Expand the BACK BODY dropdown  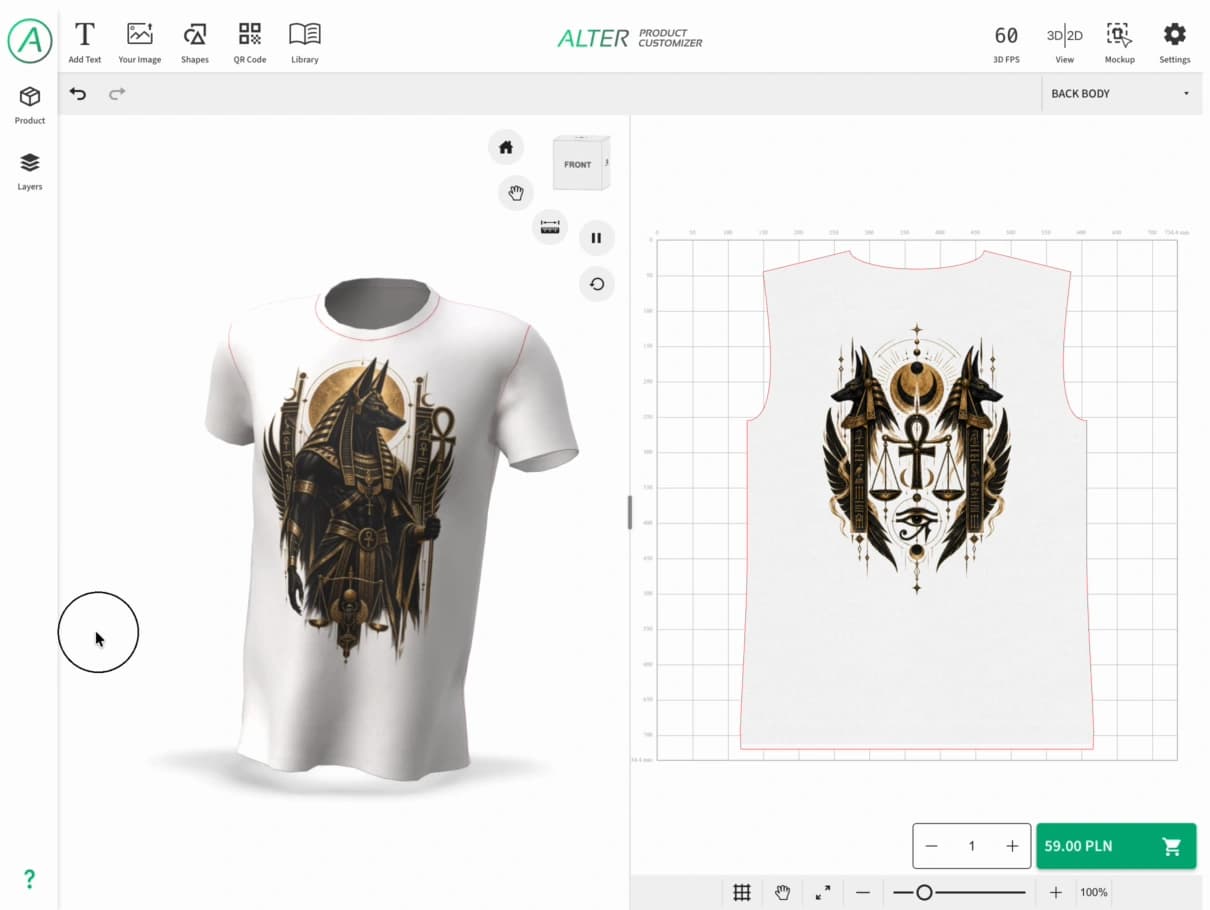point(1121,94)
